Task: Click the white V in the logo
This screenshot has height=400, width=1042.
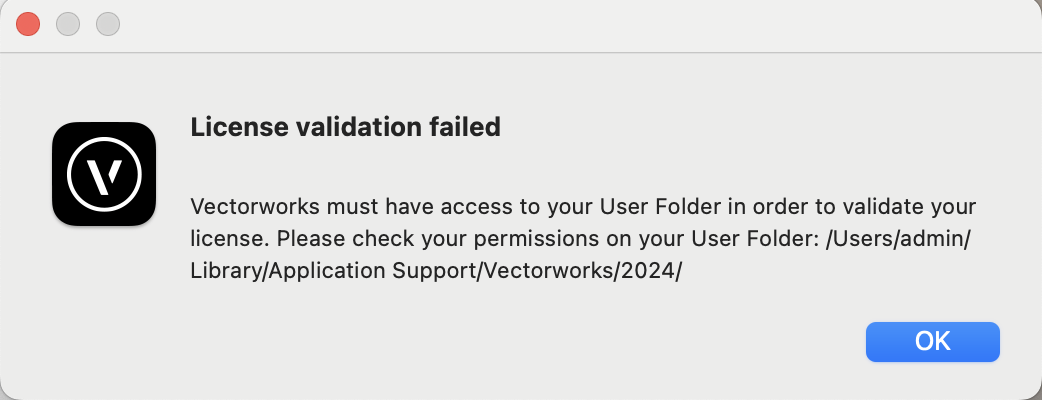Action: point(103,176)
